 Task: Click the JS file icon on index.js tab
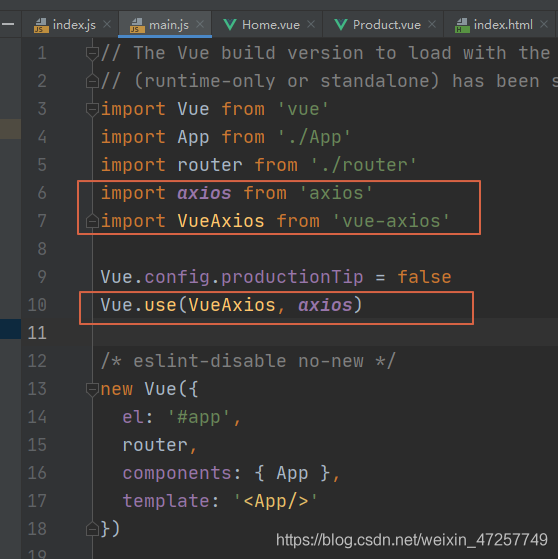click(41, 25)
